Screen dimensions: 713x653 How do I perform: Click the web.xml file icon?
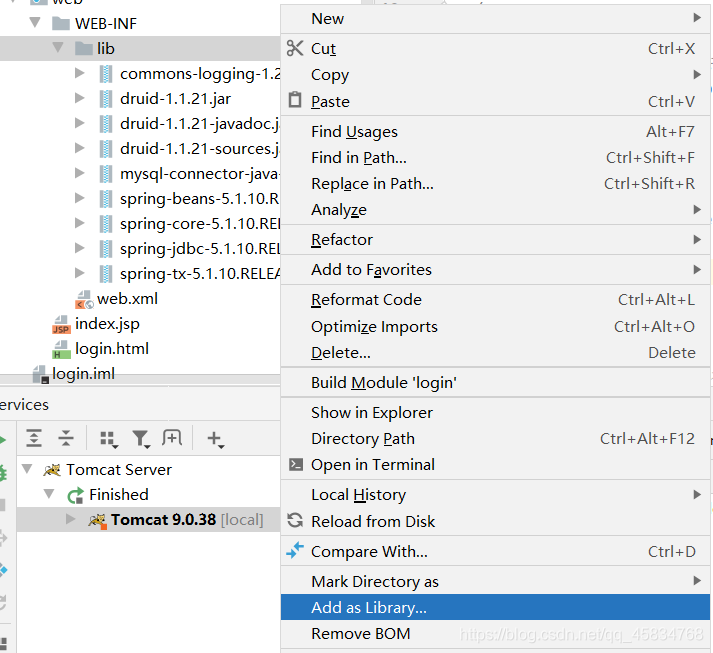point(85,299)
